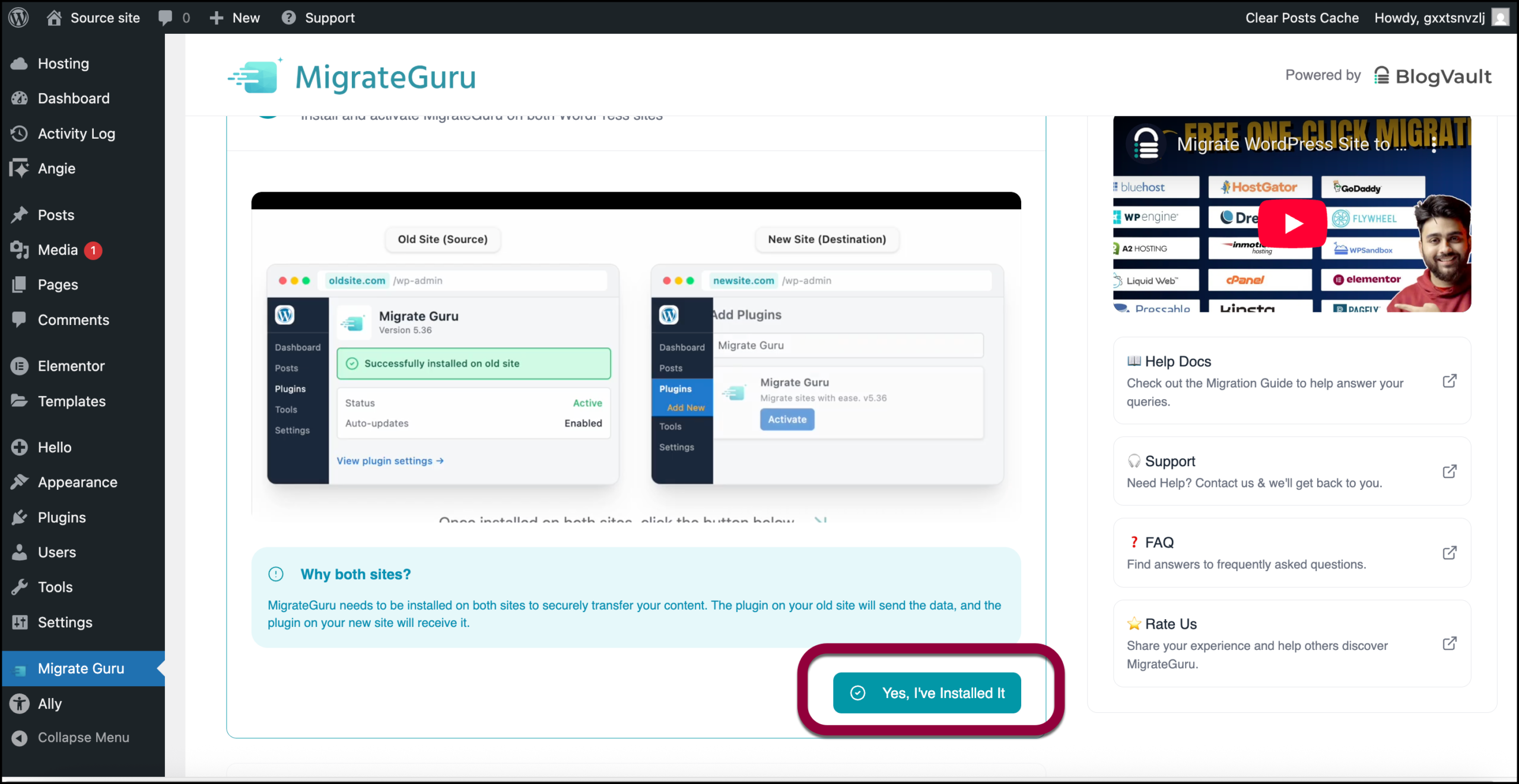Screen dimensions: 1519x784
Task: Go to Elementor in the sidebar
Action: [71, 366]
